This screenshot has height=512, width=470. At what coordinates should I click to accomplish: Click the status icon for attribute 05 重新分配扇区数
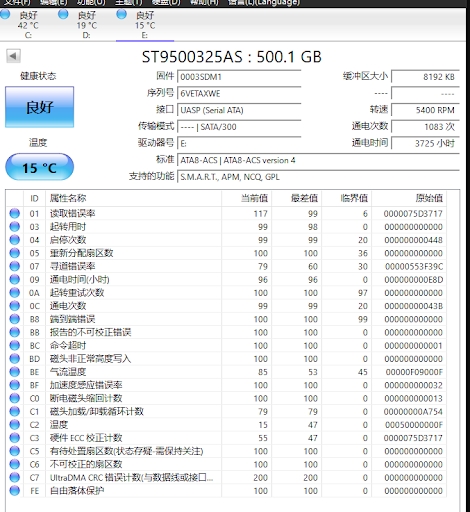click(15, 253)
